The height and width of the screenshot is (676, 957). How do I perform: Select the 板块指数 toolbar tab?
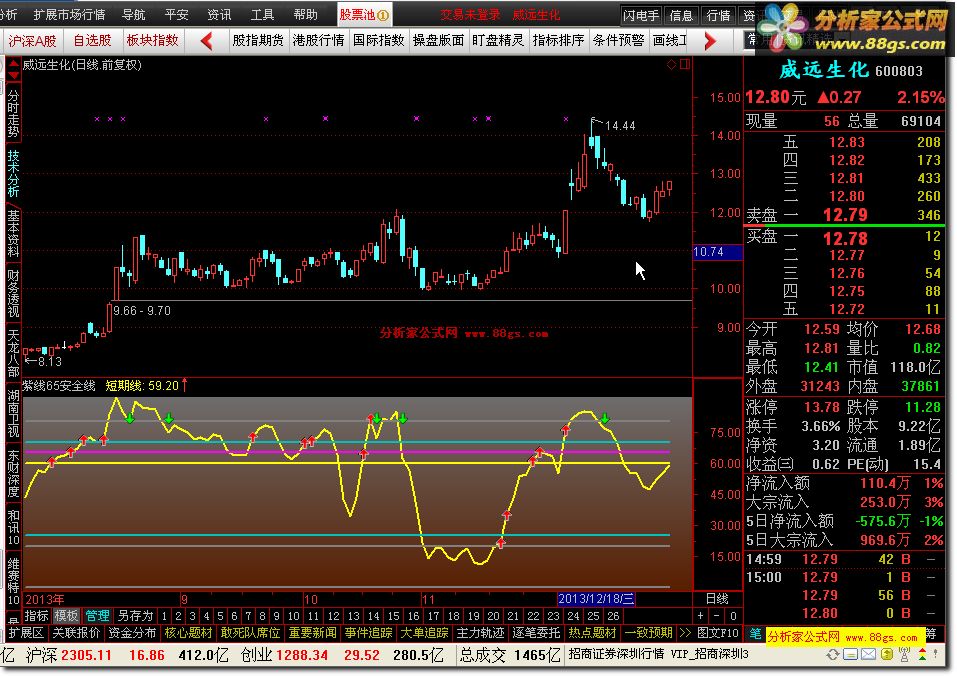153,41
